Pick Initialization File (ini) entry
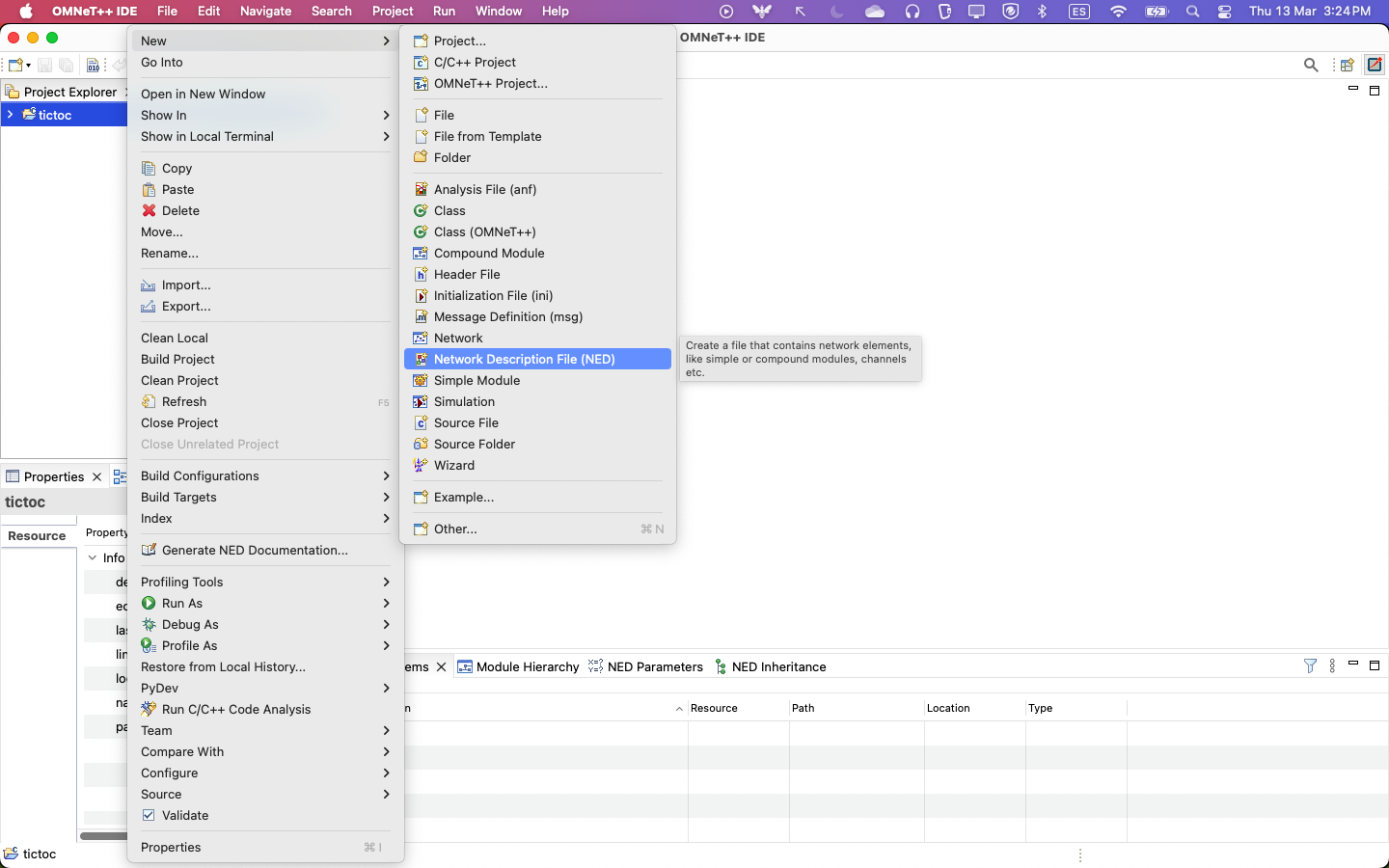Screen dimensions: 1389x868 (x=537, y=295)
